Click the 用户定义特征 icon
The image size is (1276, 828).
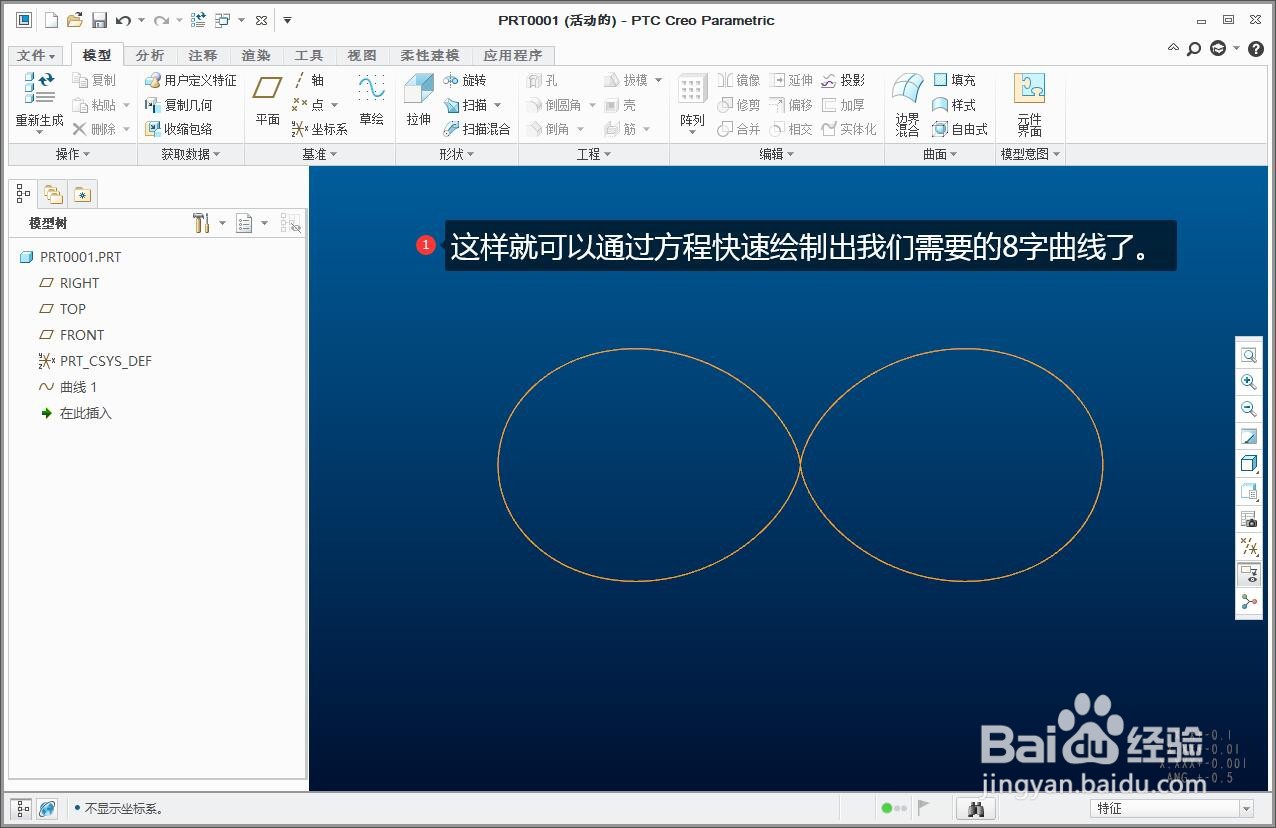click(191, 80)
